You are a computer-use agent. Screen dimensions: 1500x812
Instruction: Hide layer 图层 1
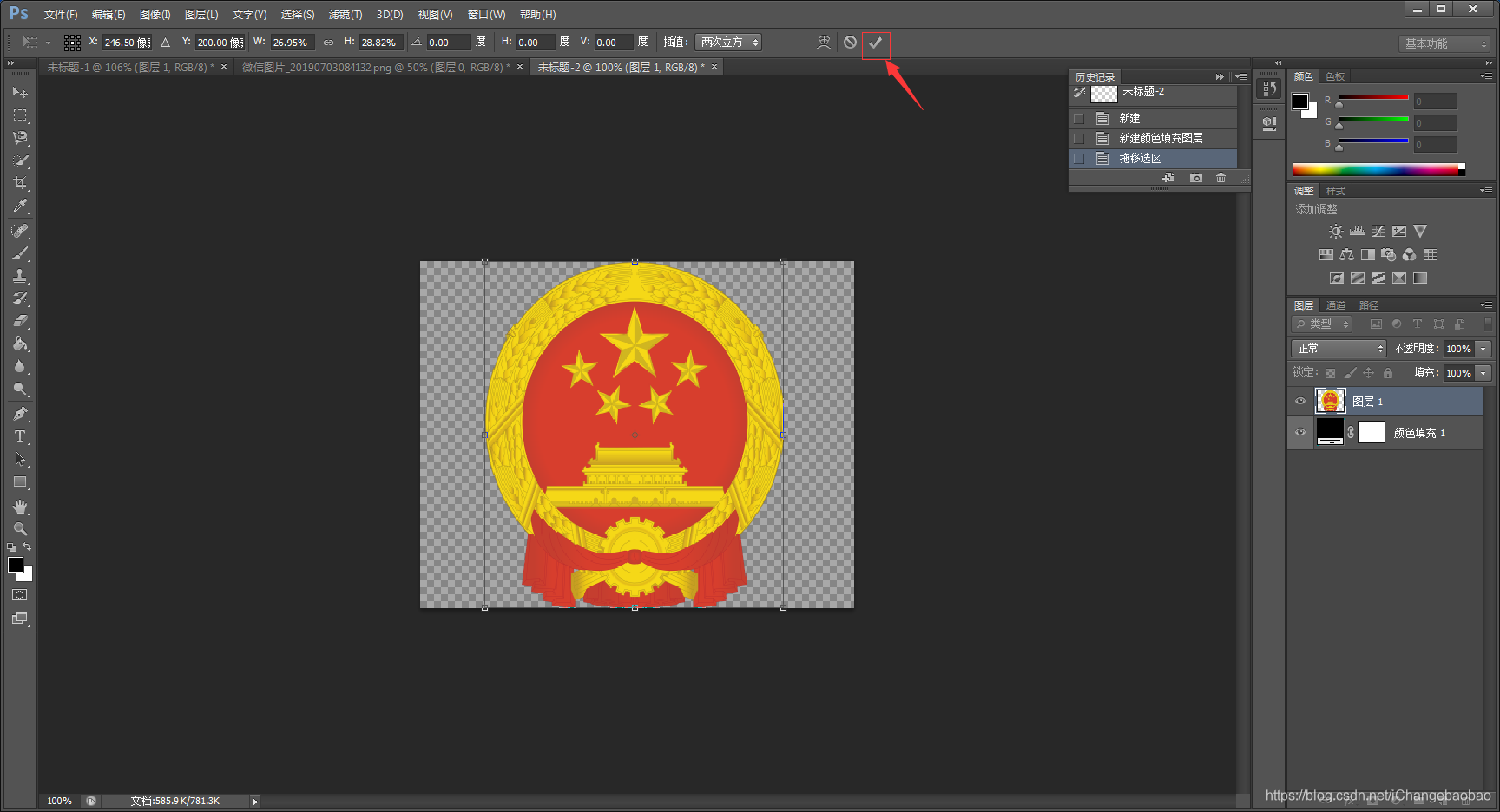[x=1300, y=401]
